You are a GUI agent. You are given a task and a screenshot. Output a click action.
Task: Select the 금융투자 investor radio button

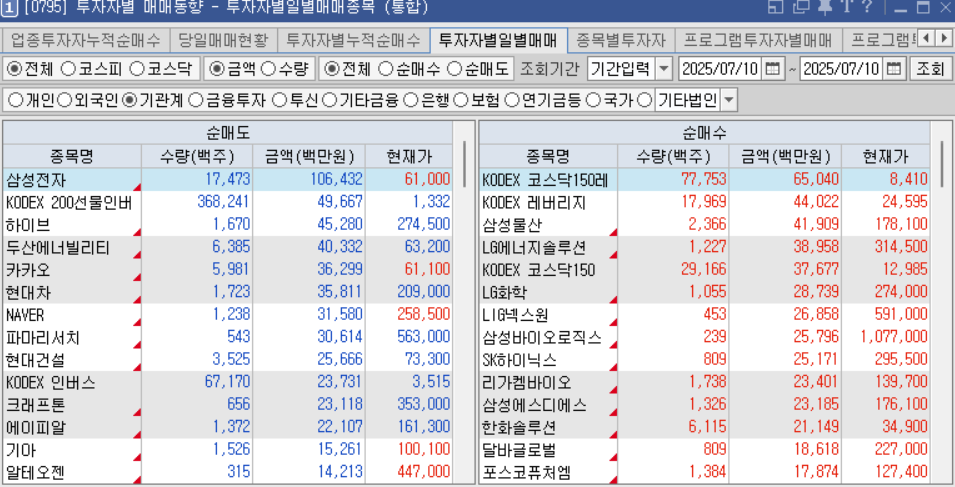[196, 100]
